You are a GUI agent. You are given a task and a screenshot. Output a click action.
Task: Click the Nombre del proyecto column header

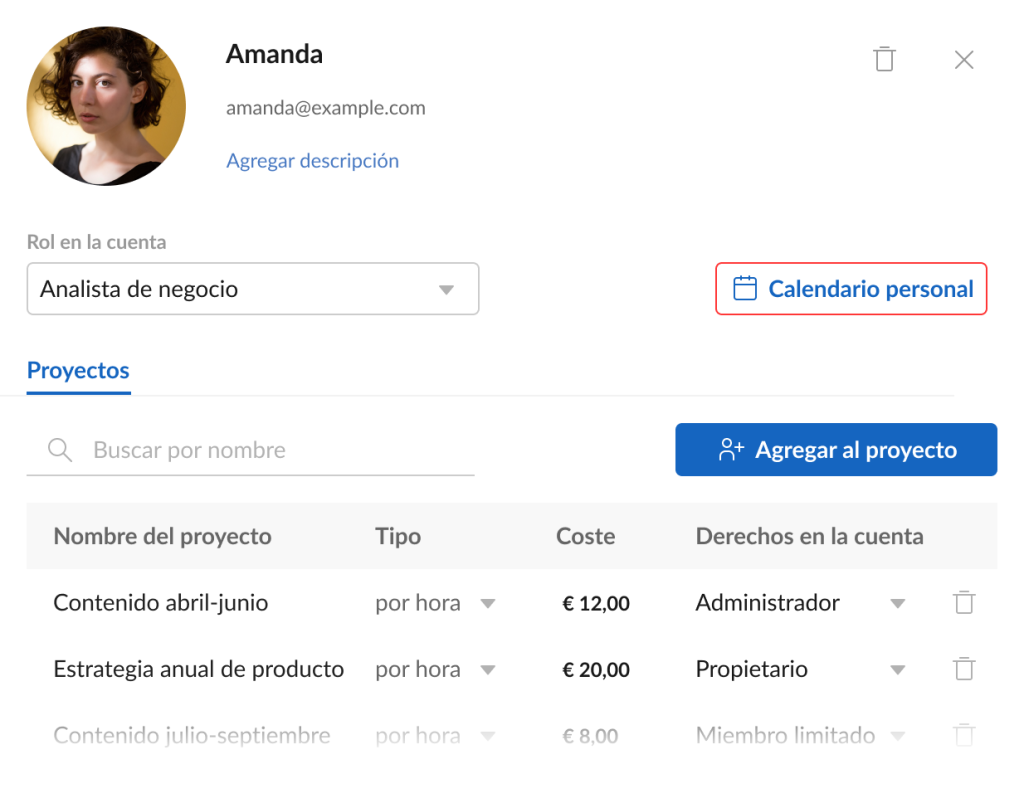163,536
